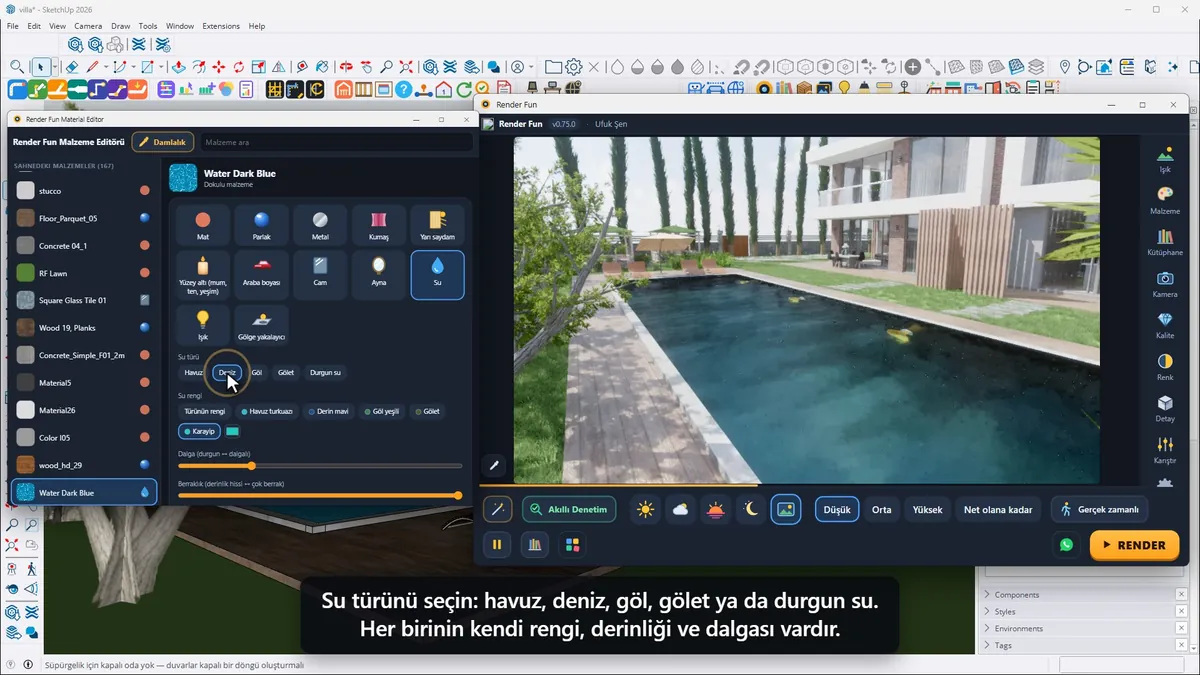Open the user account dropdown arrow in toolbar
The width and height of the screenshot is (1200, 675).
point(531,67)
